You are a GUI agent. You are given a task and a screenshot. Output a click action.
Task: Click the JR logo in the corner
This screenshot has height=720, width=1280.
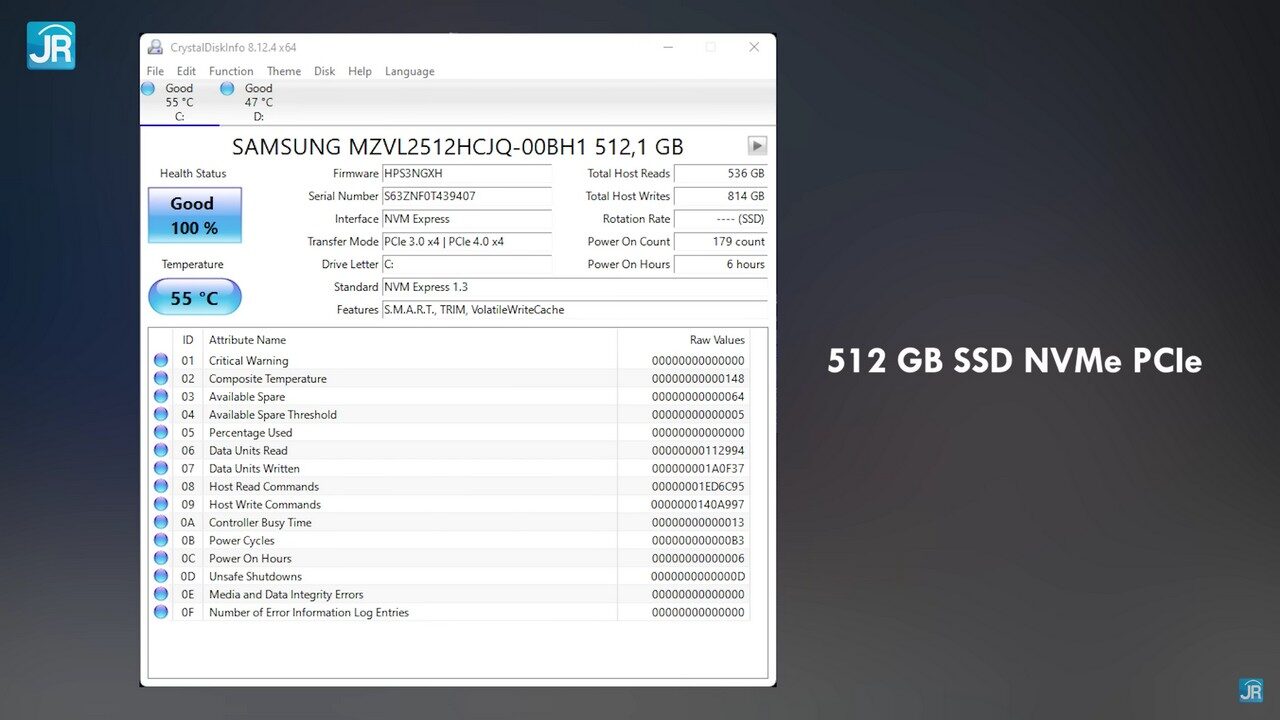pyautogui.click(x=50, y=44)
